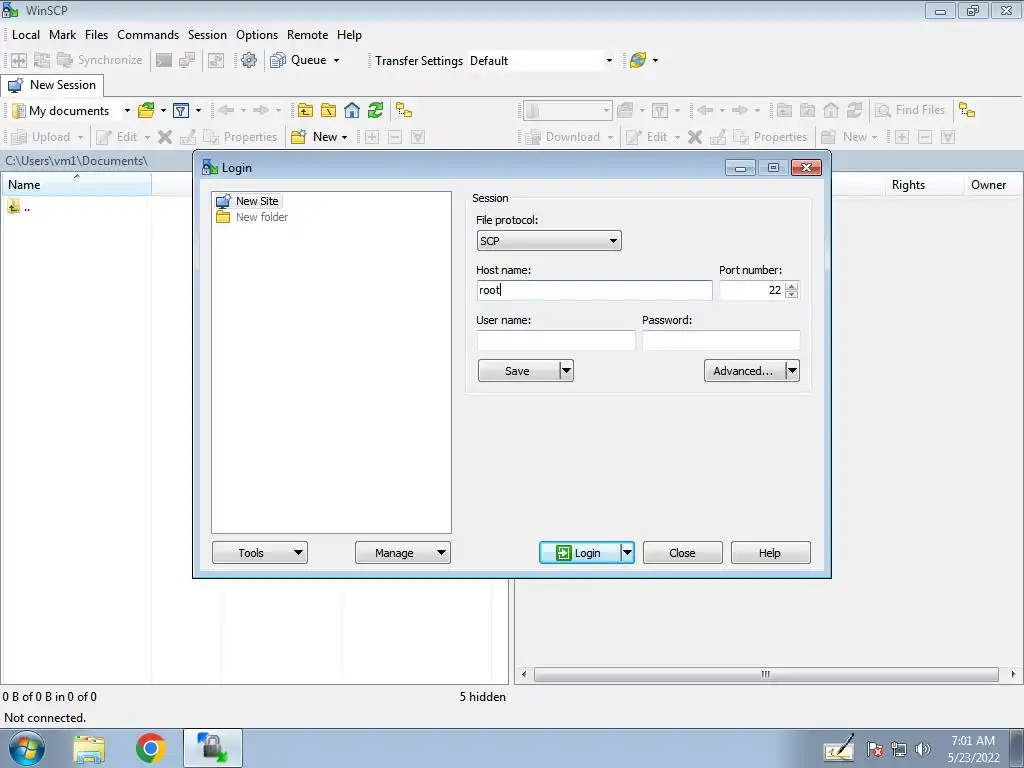Open the Remote menu
This screenshot has width=1024, height=768.
click(x=308, y=35)
